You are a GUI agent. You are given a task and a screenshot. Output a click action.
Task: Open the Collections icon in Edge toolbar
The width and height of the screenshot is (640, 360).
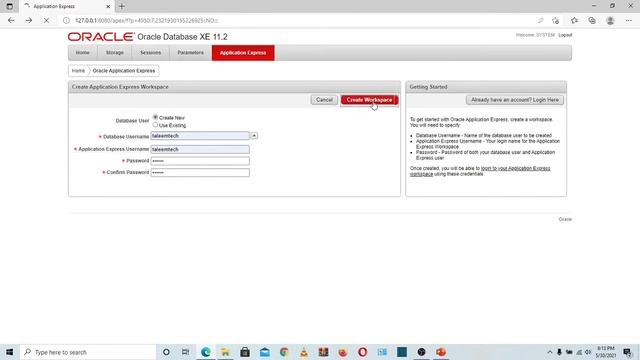pyautogui.click(x=592, y=20)
